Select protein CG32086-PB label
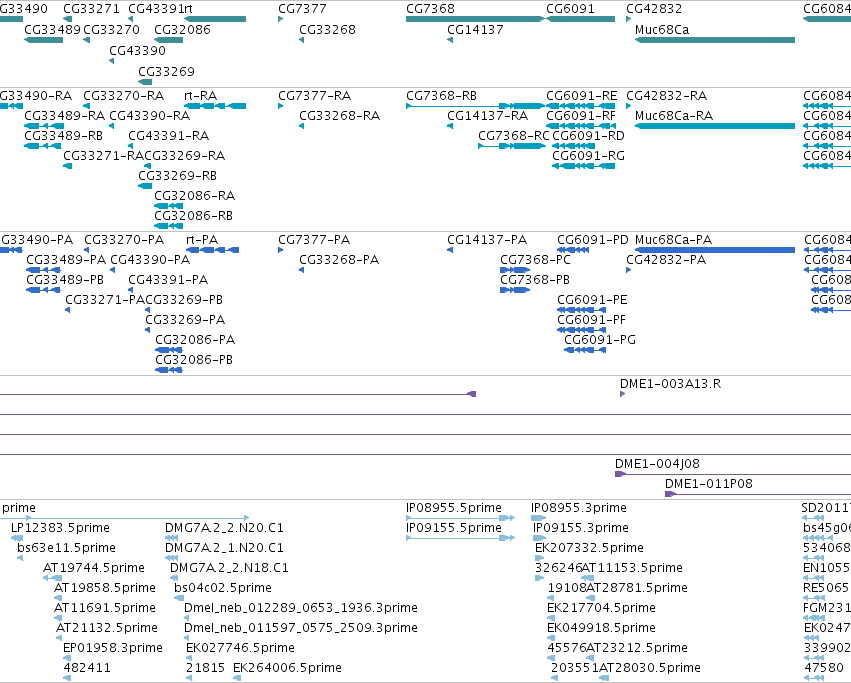 (194, 359)
